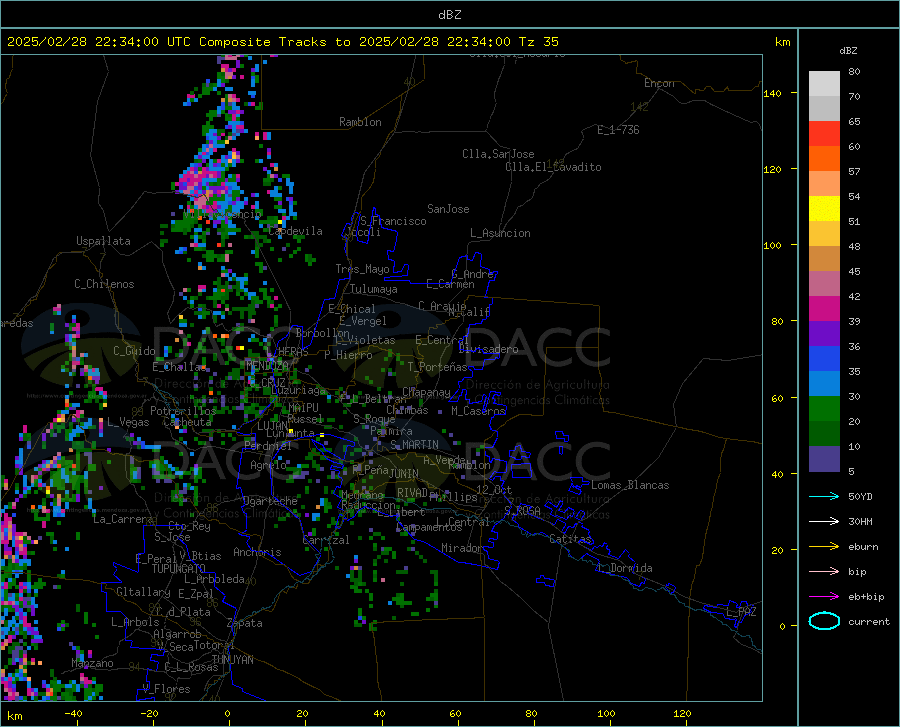Click the yellow 51 dBZ color swatch
Viewport: 900px width, 727px height.
(x=824, y=209)
